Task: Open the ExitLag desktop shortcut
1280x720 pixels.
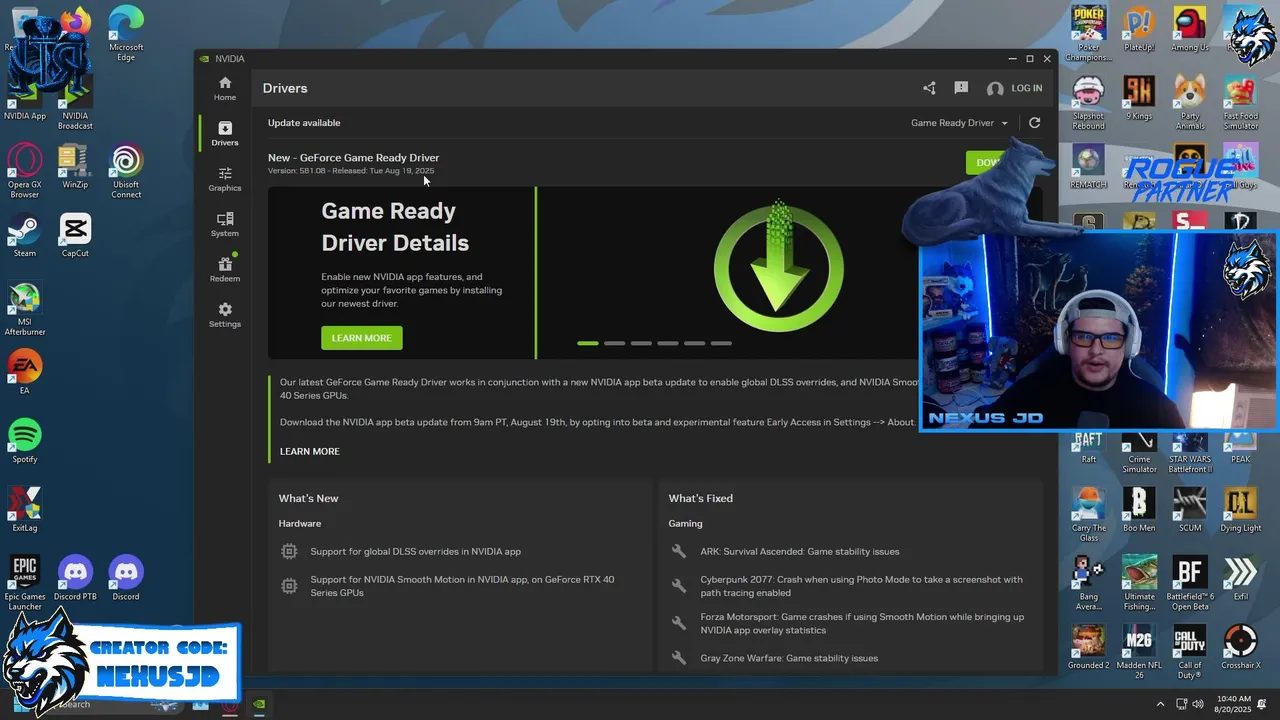Action: tap(25, 510)
